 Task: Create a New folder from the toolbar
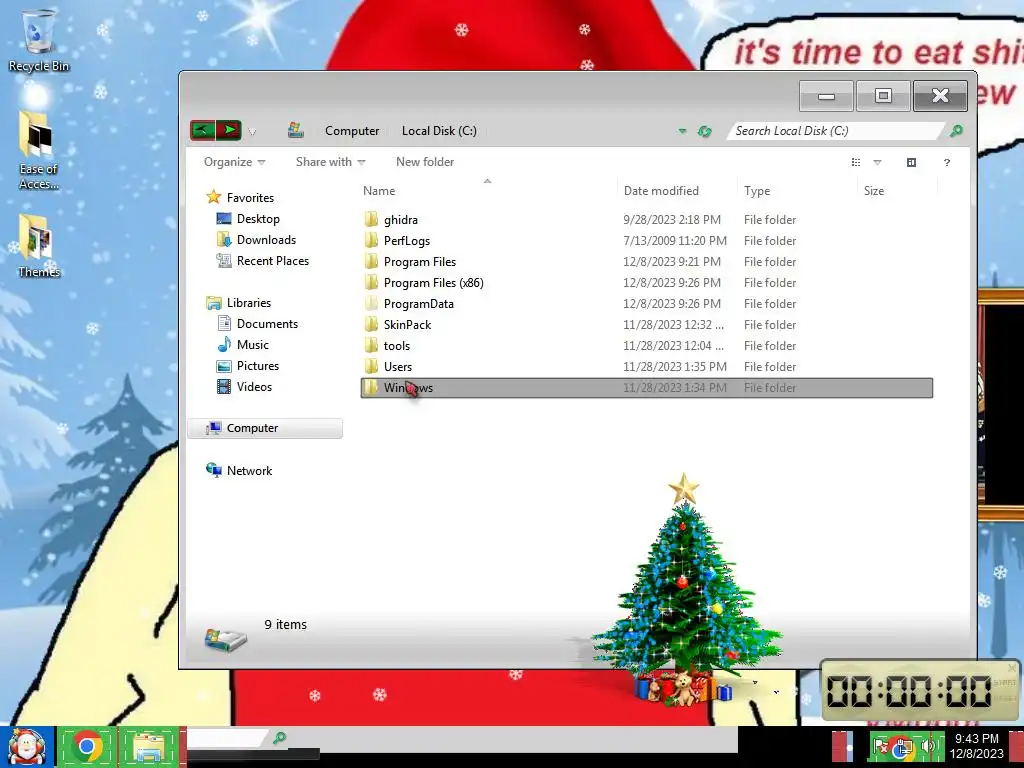(424, 162)
